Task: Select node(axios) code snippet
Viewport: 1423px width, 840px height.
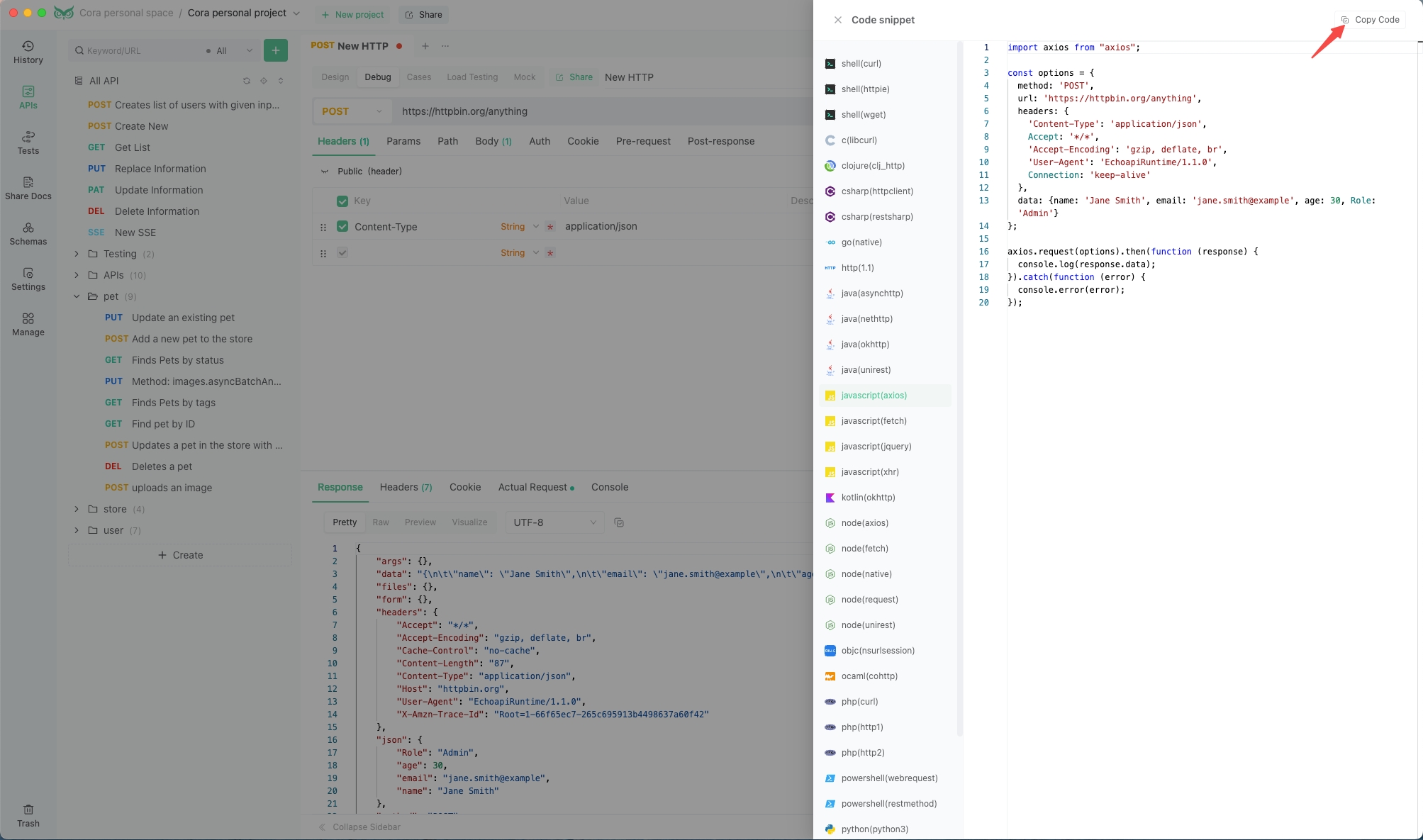Action: point(865,523)
